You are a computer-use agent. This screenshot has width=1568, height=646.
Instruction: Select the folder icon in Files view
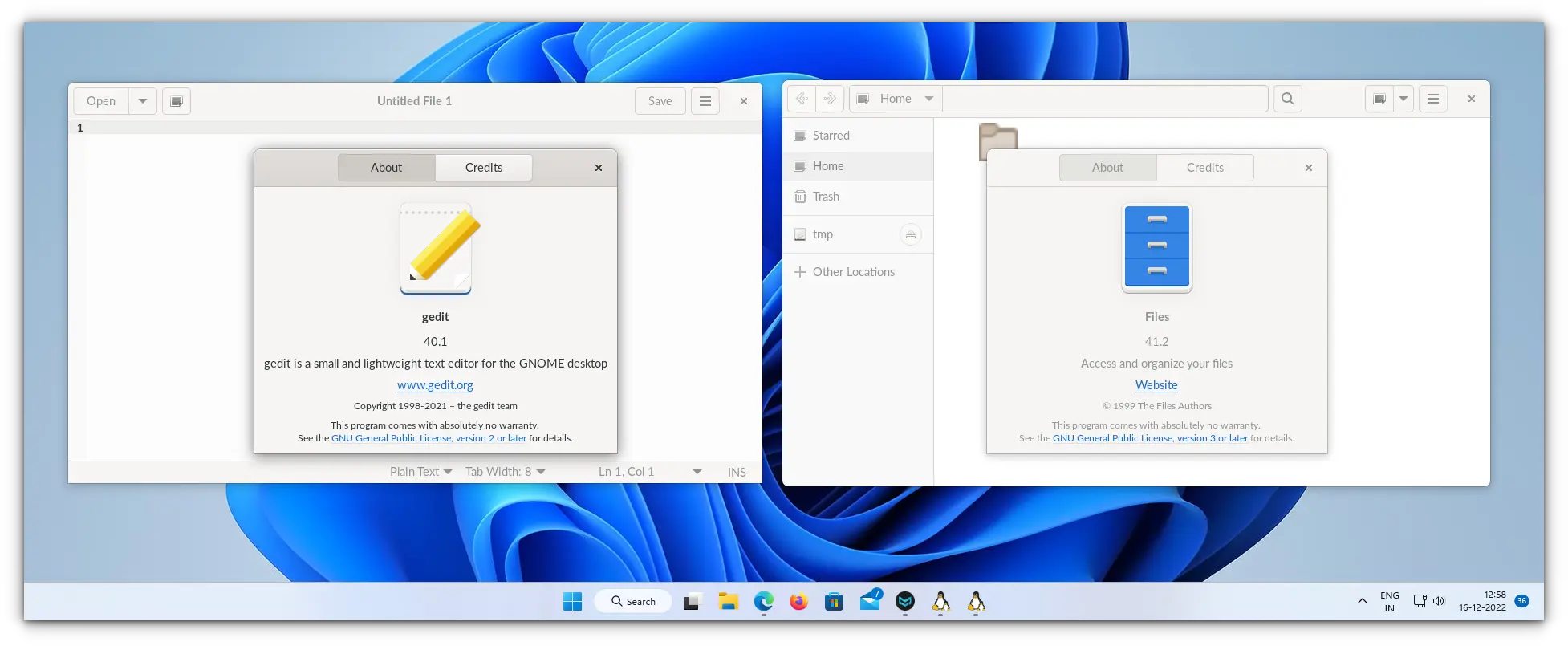point(997,136)
